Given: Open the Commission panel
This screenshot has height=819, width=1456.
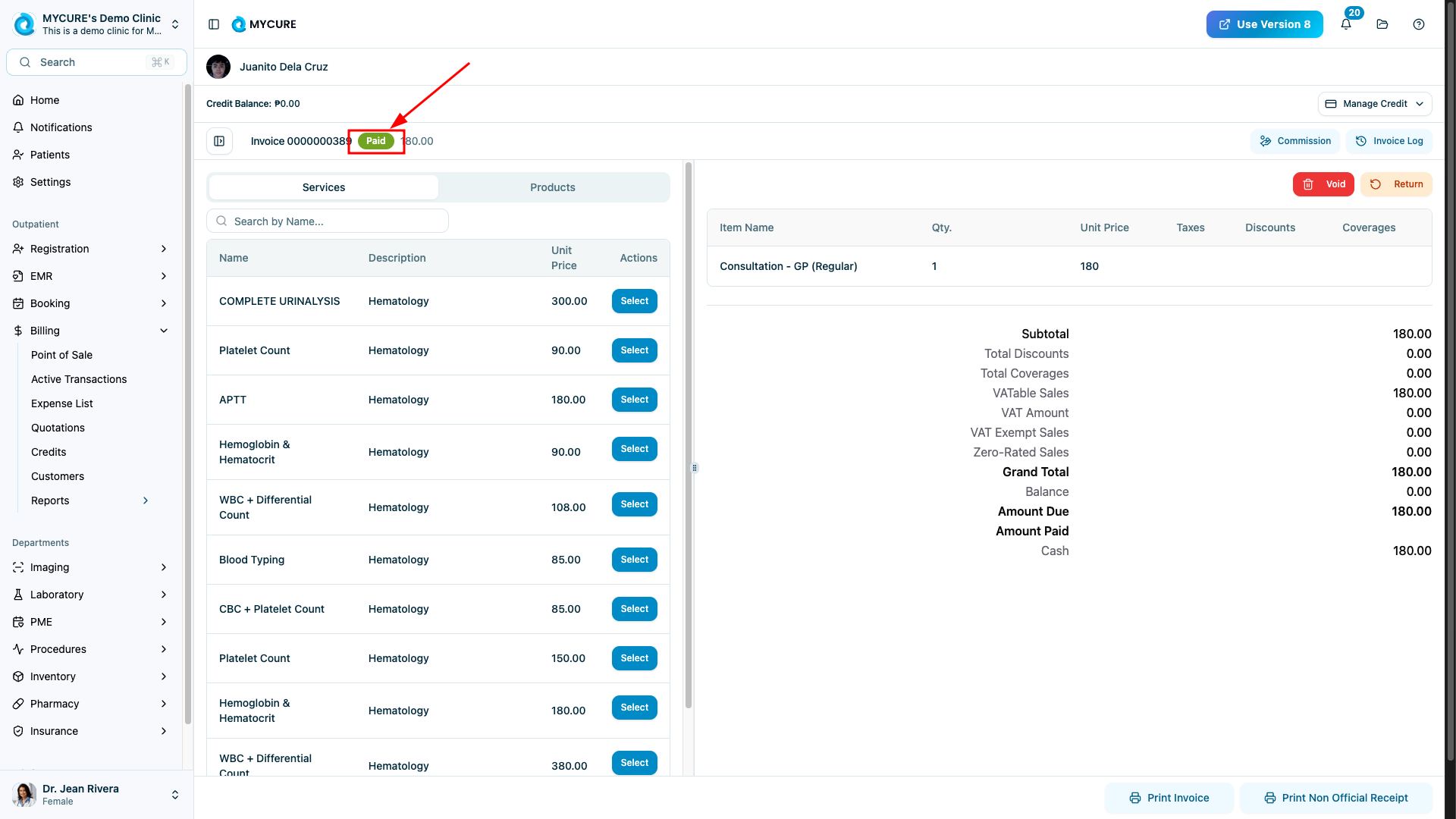Looking at the screenshot, I should tap(1295, 141).
